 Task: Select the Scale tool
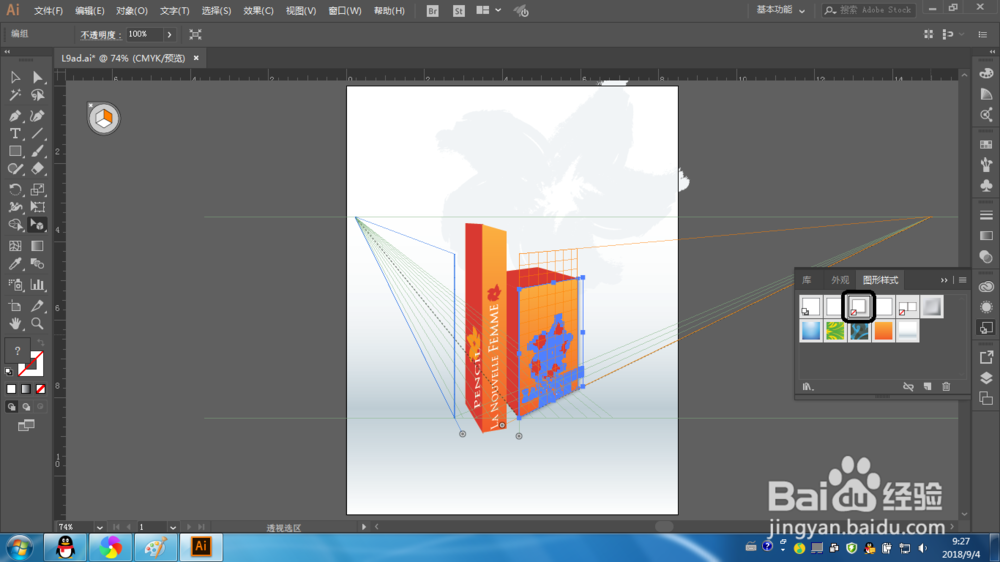38,189
